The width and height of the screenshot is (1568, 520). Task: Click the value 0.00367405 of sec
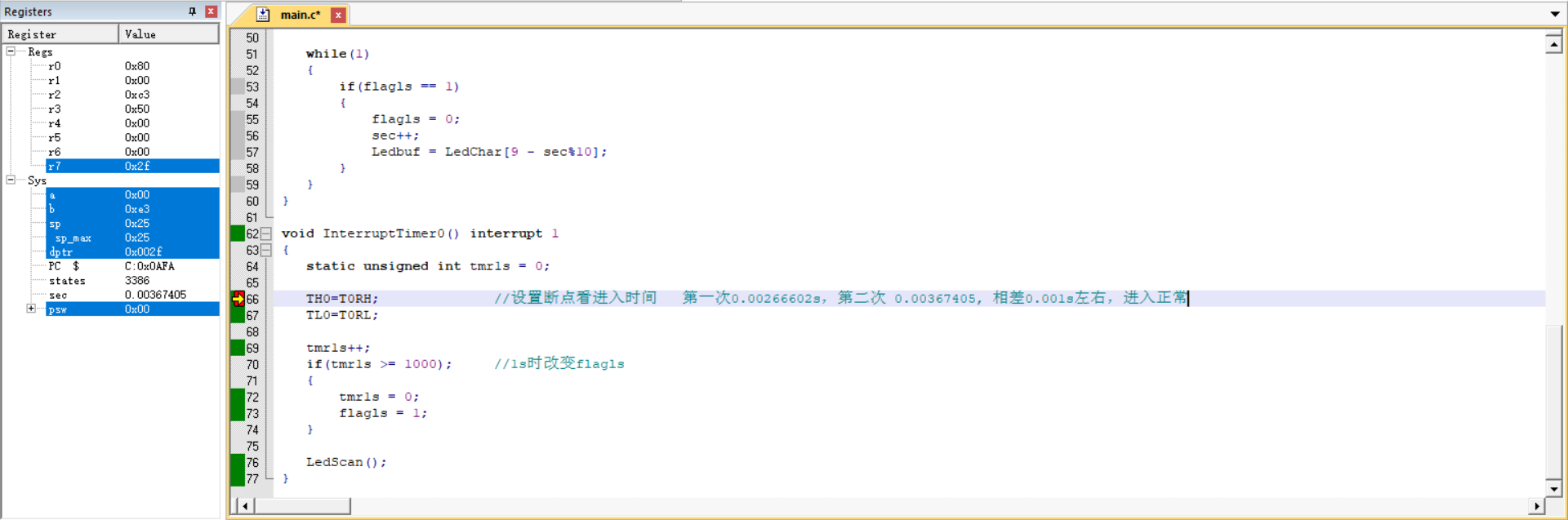pos(155,295)
